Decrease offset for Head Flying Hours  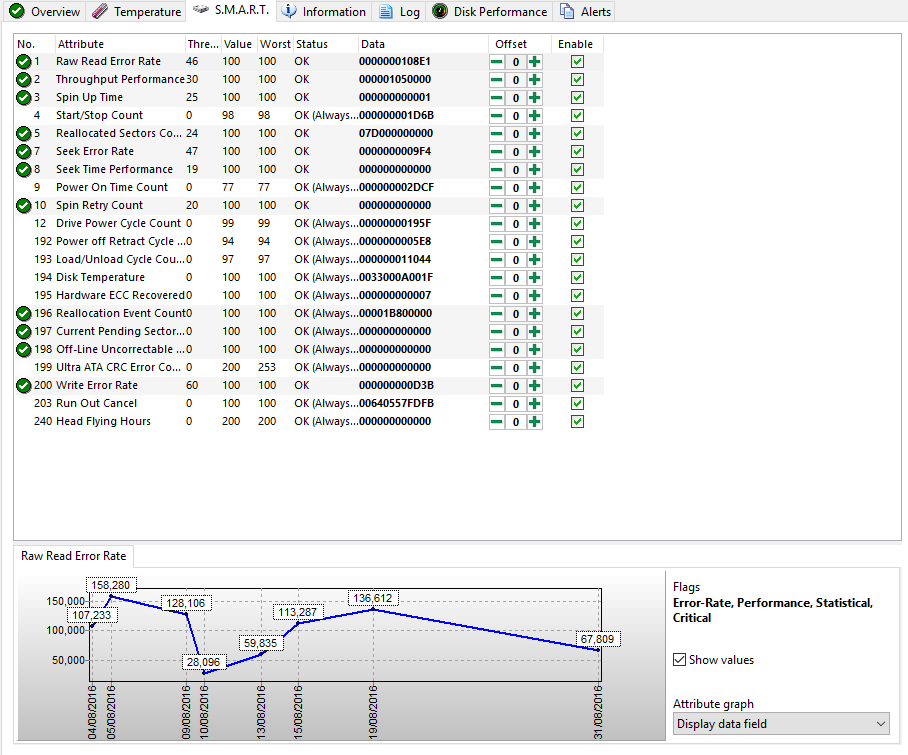497,422
